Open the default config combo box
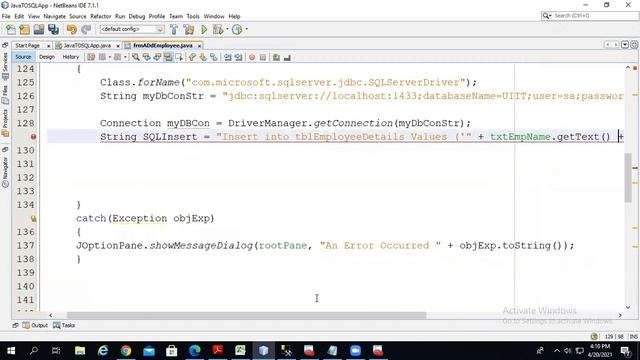 pyautogui.click(x=132, y=29)
